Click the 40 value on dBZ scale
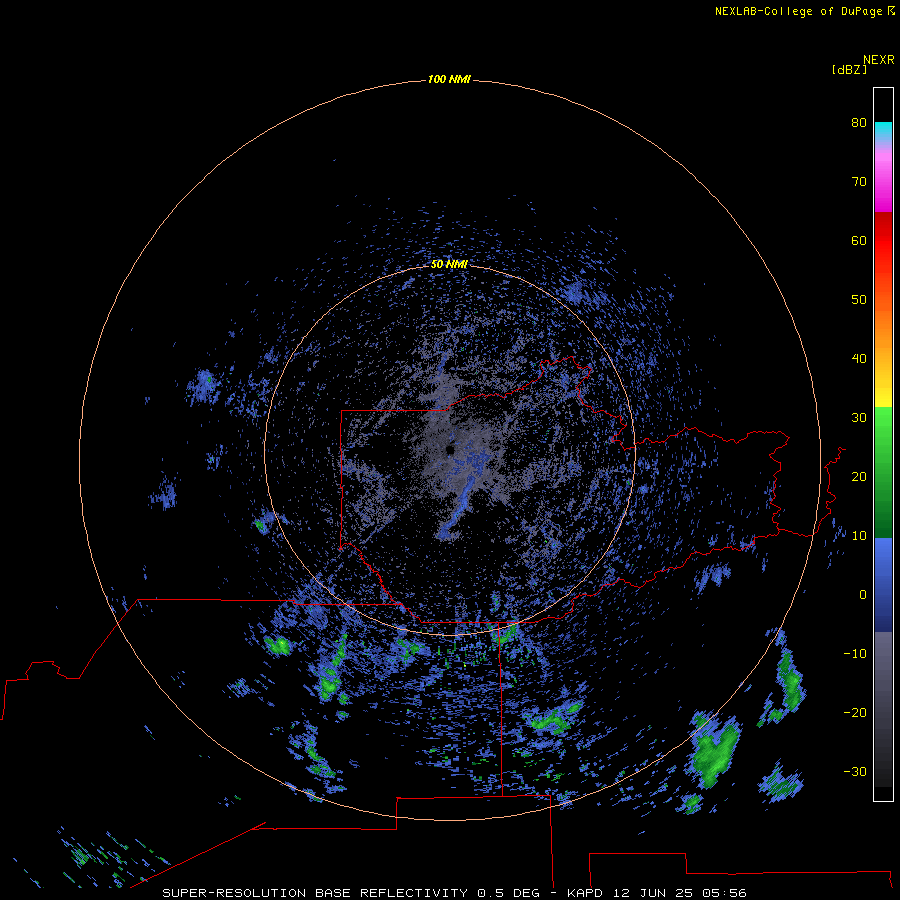900x900 pixels. point(859,359)
